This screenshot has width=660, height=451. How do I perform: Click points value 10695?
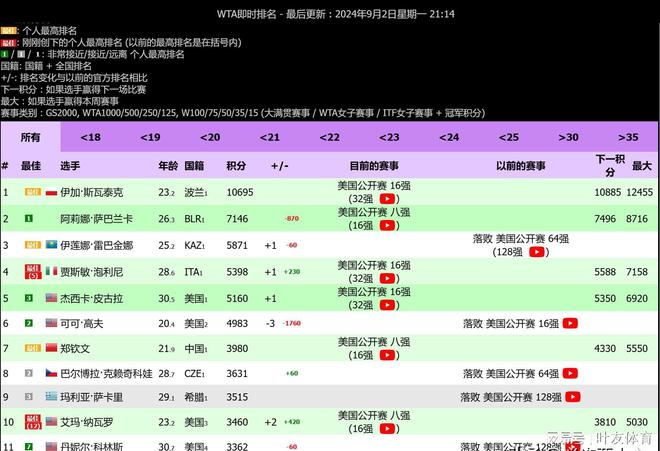(240, 192)
